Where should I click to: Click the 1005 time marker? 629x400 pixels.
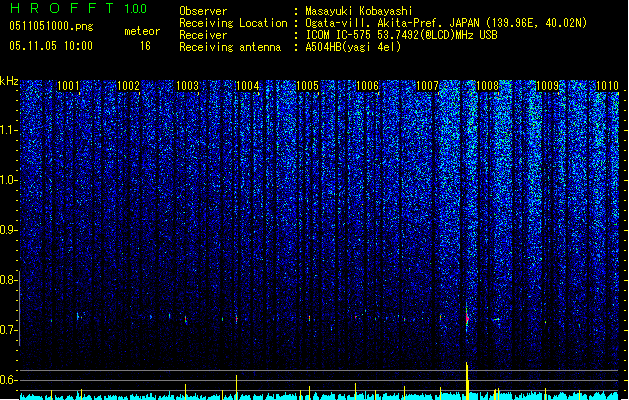pos(307,85)
